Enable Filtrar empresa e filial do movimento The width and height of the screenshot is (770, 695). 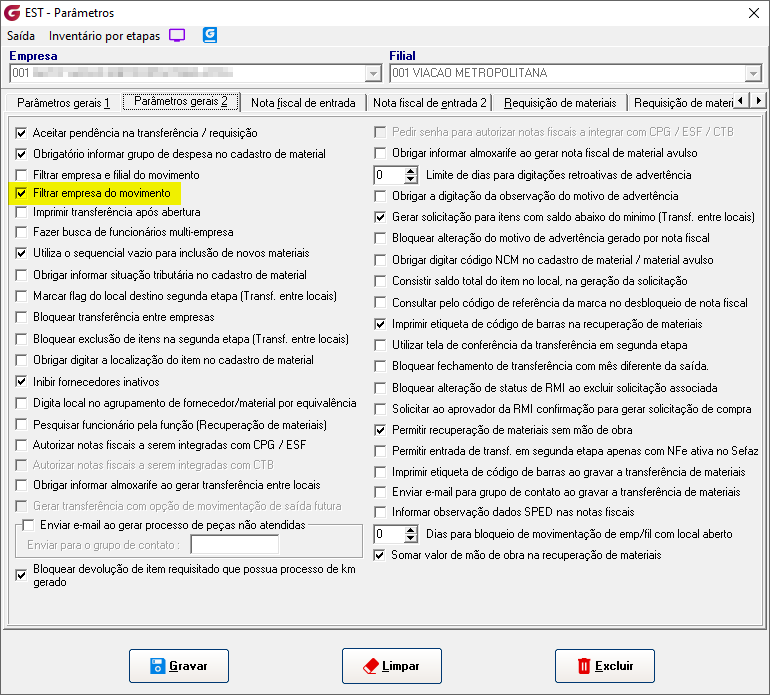(x=21, y=175)
